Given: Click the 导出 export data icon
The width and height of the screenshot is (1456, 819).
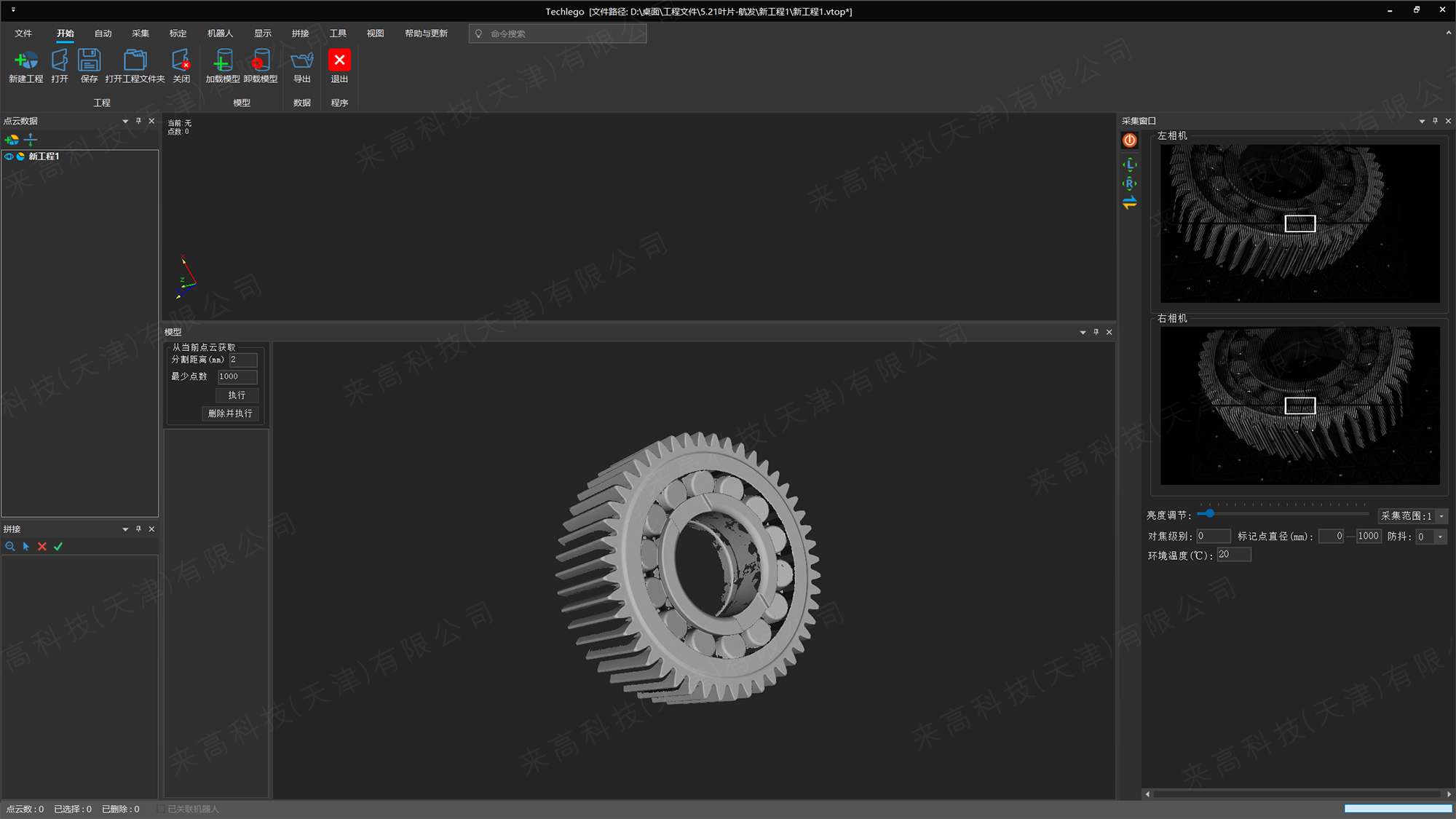Looking at the screenshot, I should coord(301,61).
